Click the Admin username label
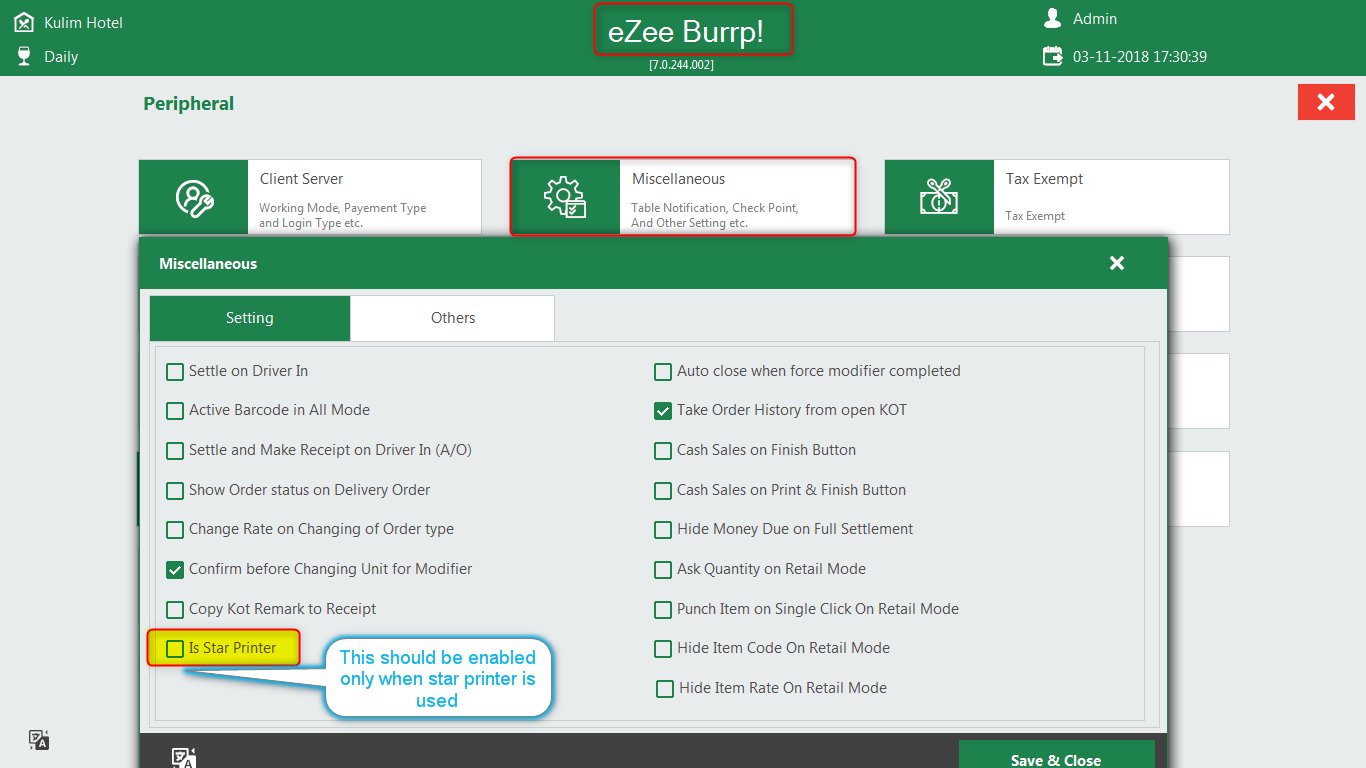The image size is (1366, 768). (1095, 19)
